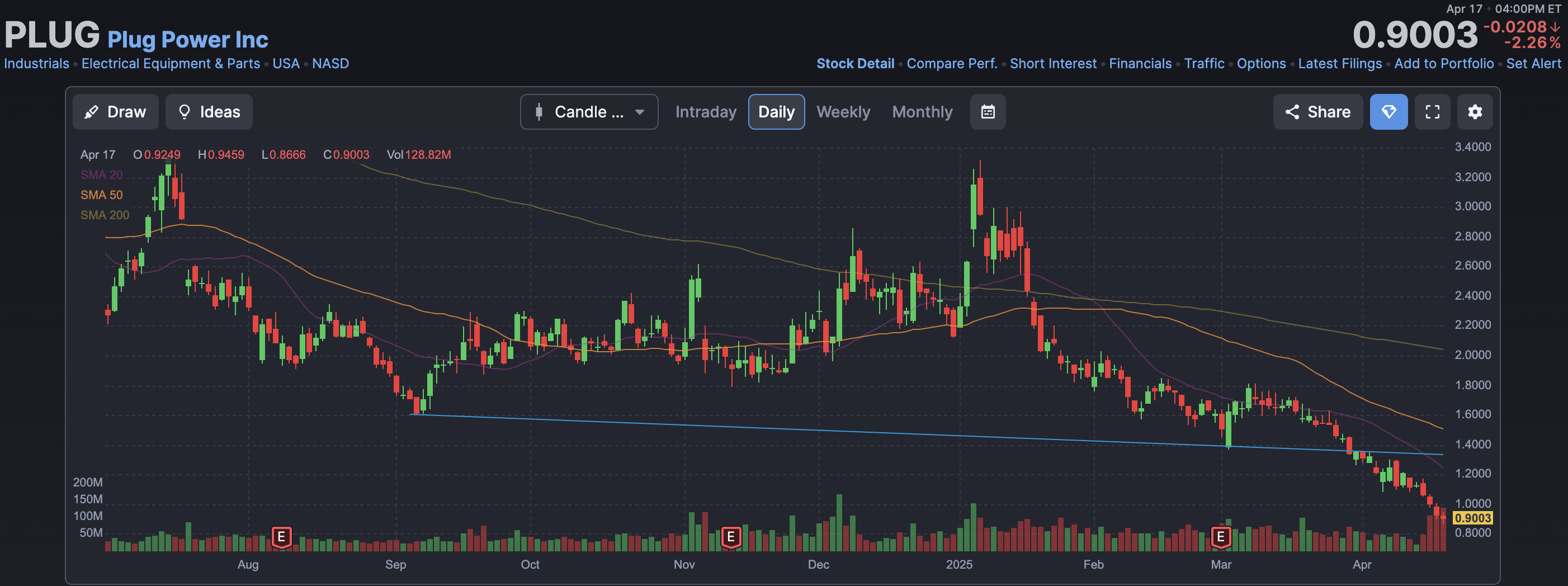Expand the Candle chart type dropdown
This screenshot has width=1568, height=586.
click(589, 112)
